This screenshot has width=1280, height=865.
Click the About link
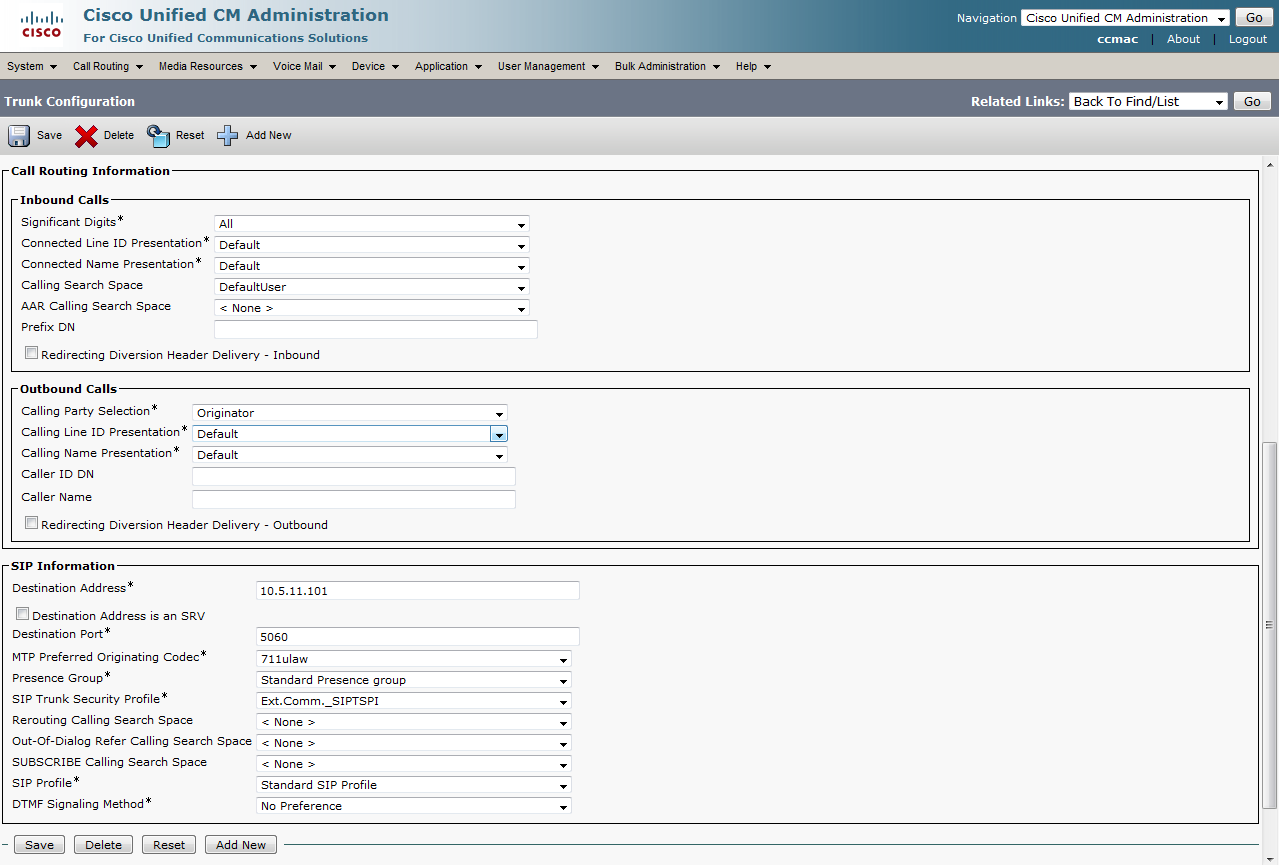click(x=1183, y=39)
